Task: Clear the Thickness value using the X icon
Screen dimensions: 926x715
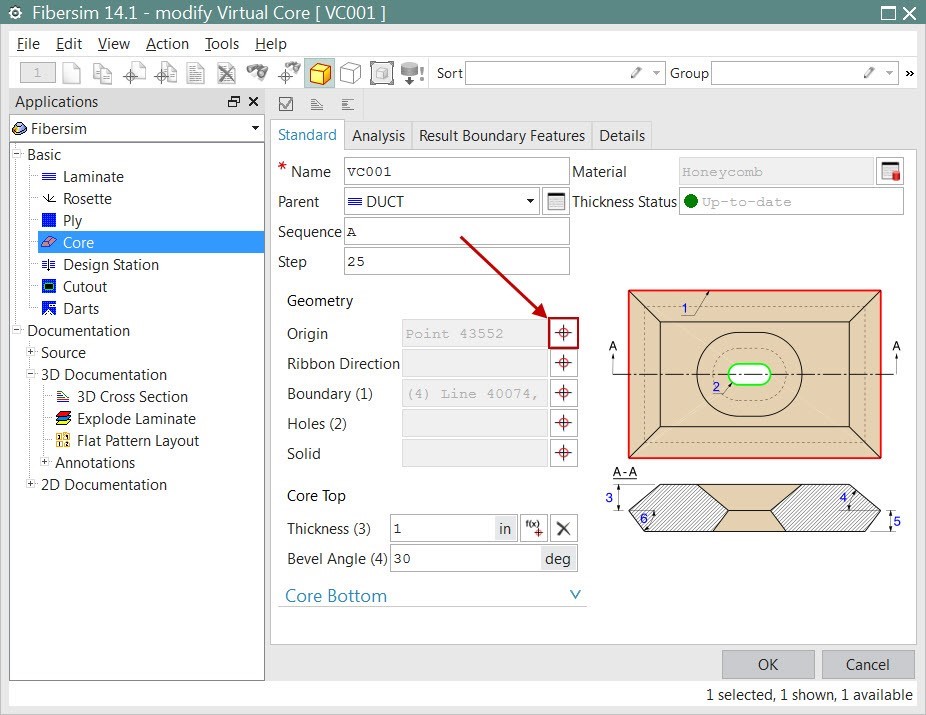Action: coord(562,528)
